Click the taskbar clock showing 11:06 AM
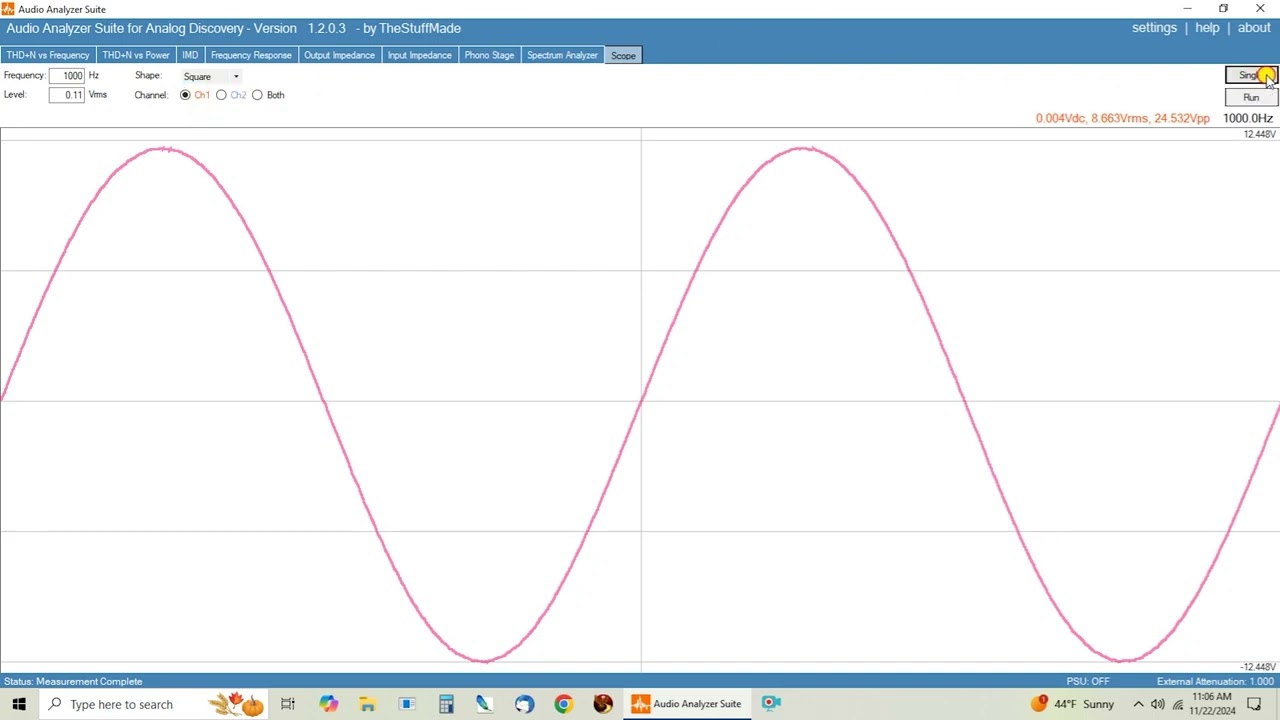1280x720 pixels. [x=1212, y=704]
